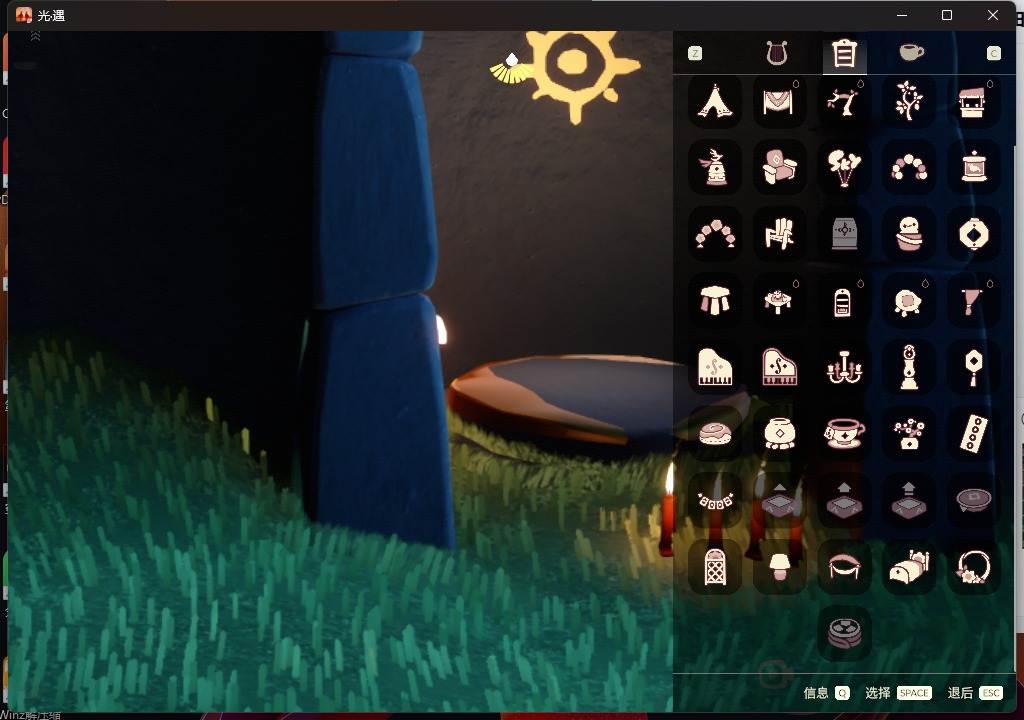This screenshot has width=1024, height=720.
Task: Click the Z previous-tab key hint
Action: tap(695, 54)
